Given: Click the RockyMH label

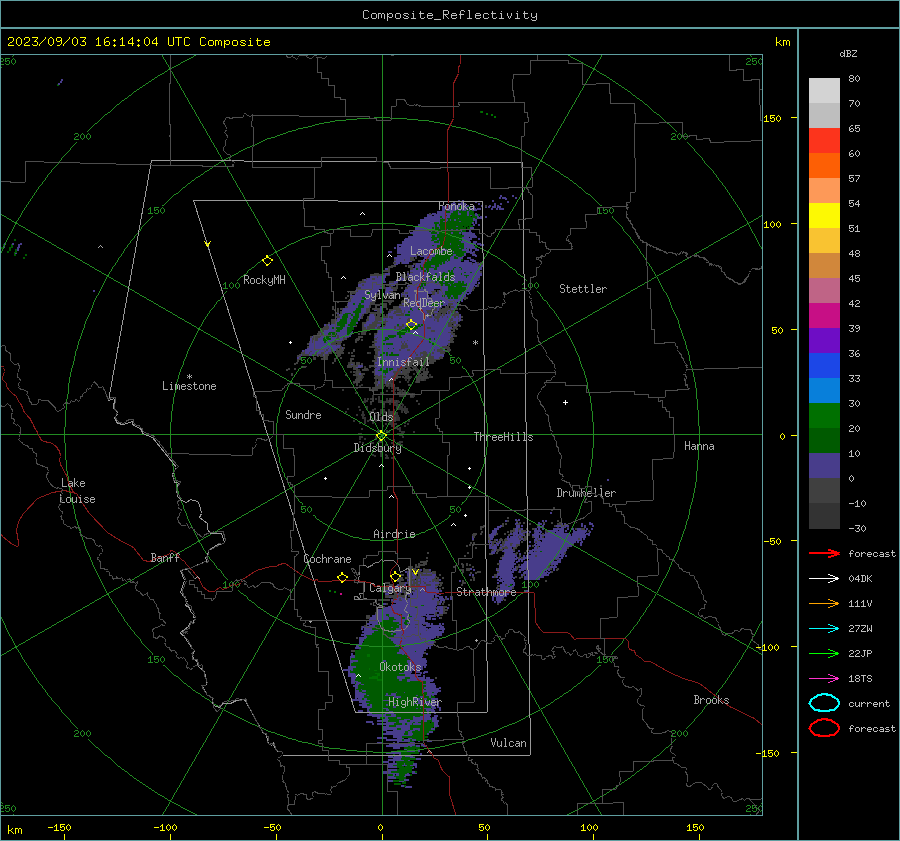Looking at the screenshot, I should (264, 280).
